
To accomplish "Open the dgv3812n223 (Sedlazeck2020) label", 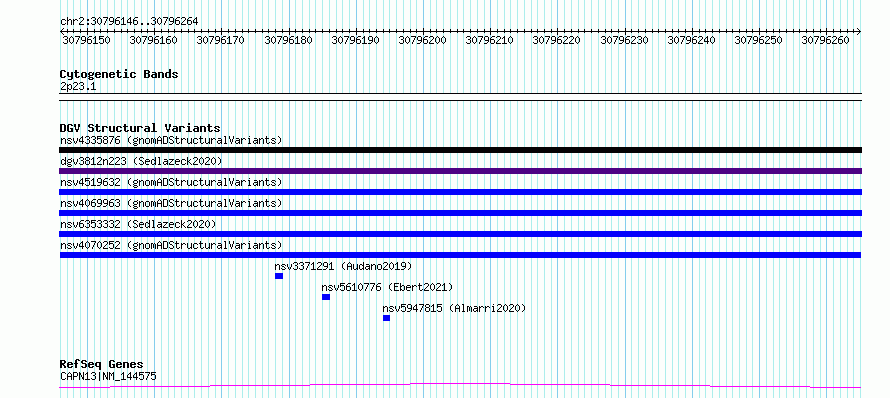I will [141, 161].
